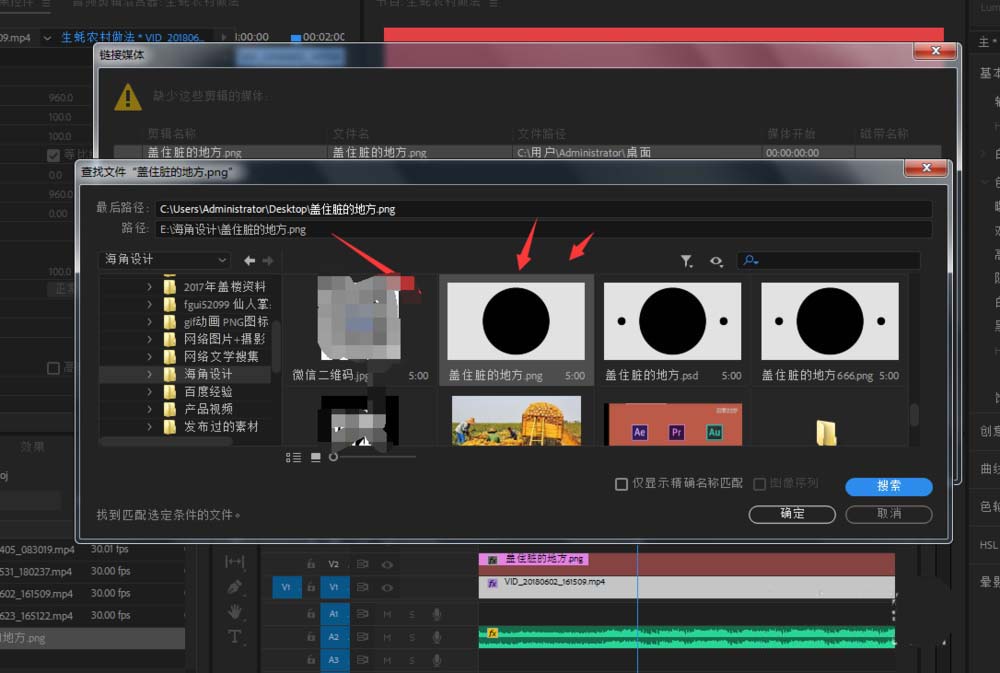The image size is (1000, 673).
Task: Mute audio track A2
Action: [387, 637]
